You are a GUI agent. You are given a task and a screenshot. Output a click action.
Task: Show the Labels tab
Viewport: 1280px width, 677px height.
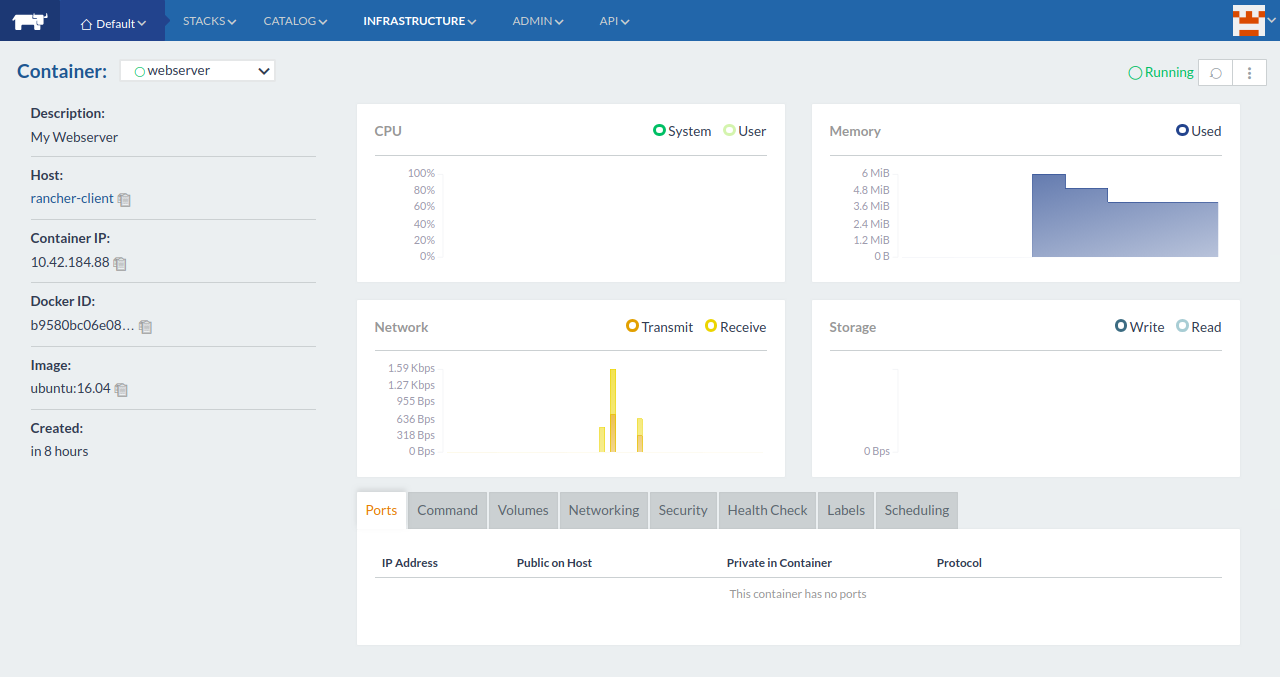pyautogui.click(x=846, y=510)
